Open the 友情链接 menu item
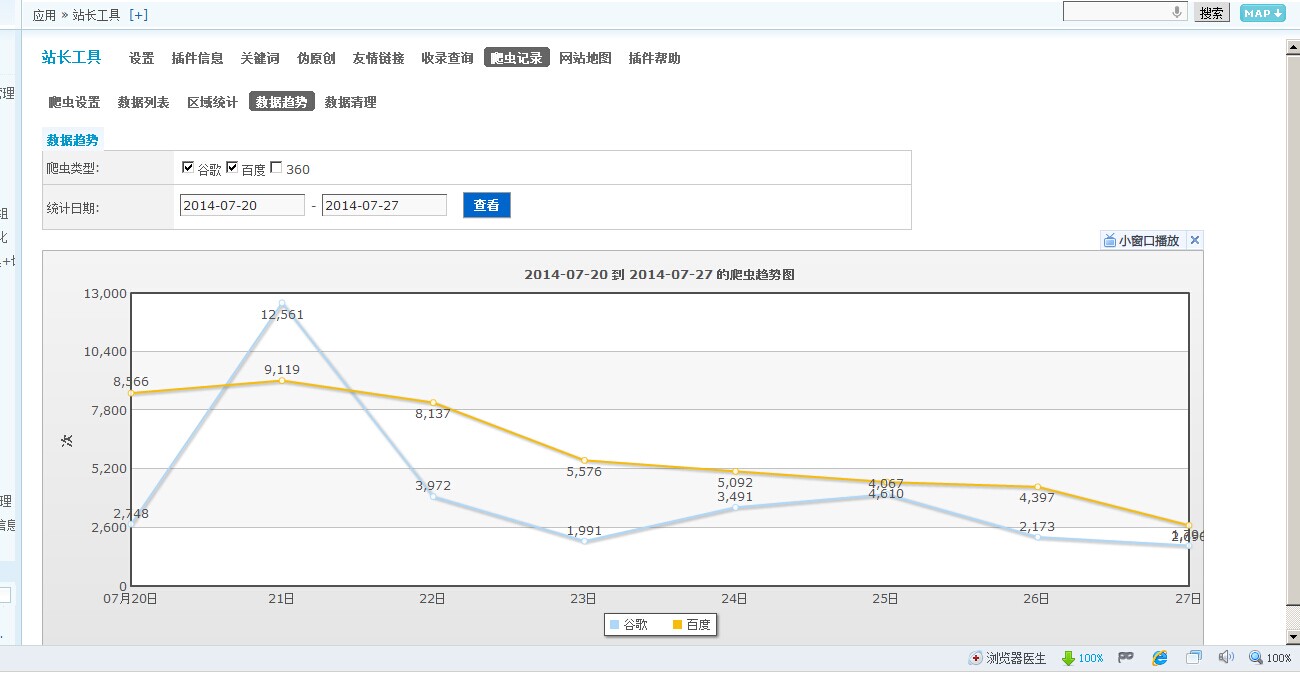Image resolution: width=1300 pixels, height=673 pixels. pyautogui.click(x=378, y=58)
